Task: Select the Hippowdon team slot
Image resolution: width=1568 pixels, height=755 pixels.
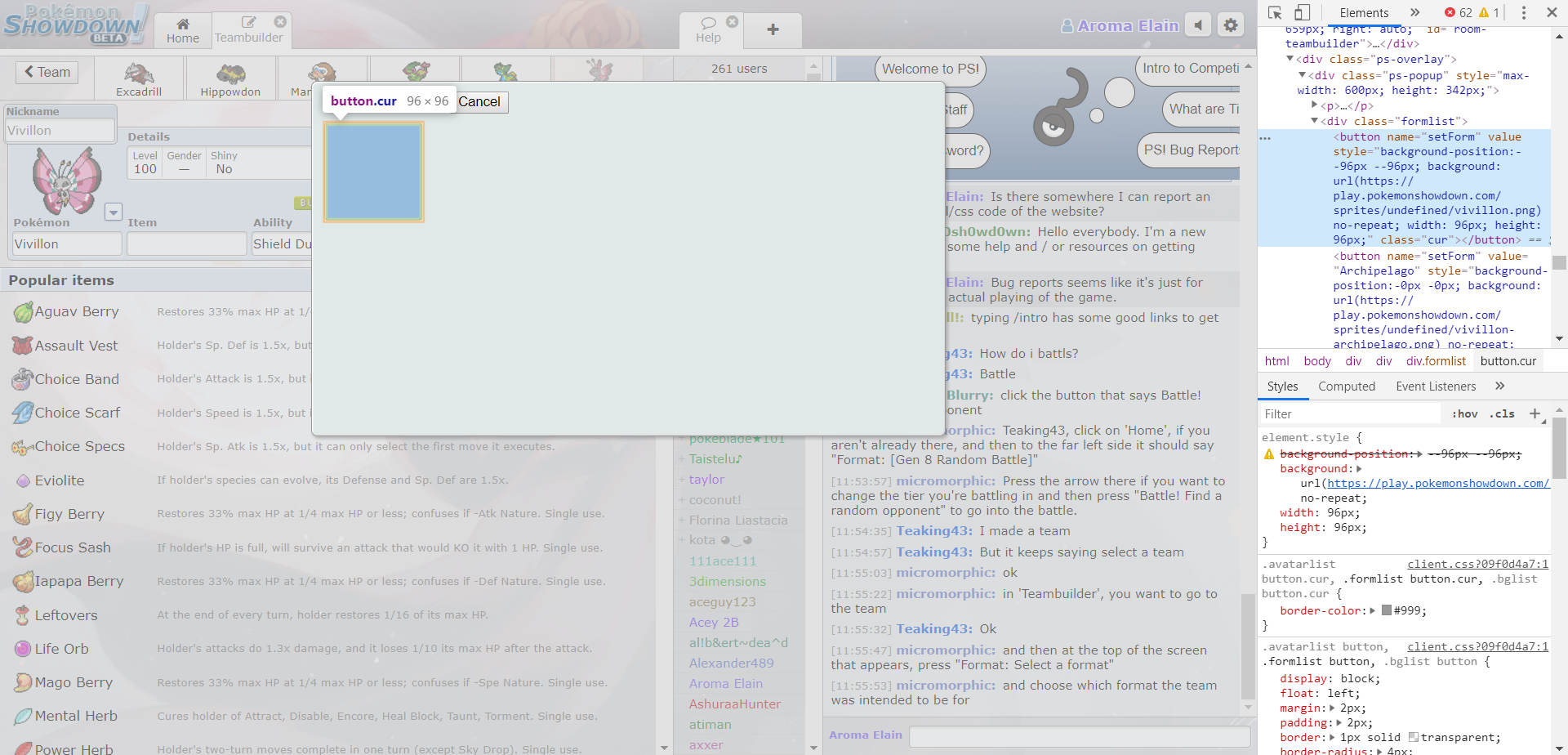Action: [x=230, y=79]
